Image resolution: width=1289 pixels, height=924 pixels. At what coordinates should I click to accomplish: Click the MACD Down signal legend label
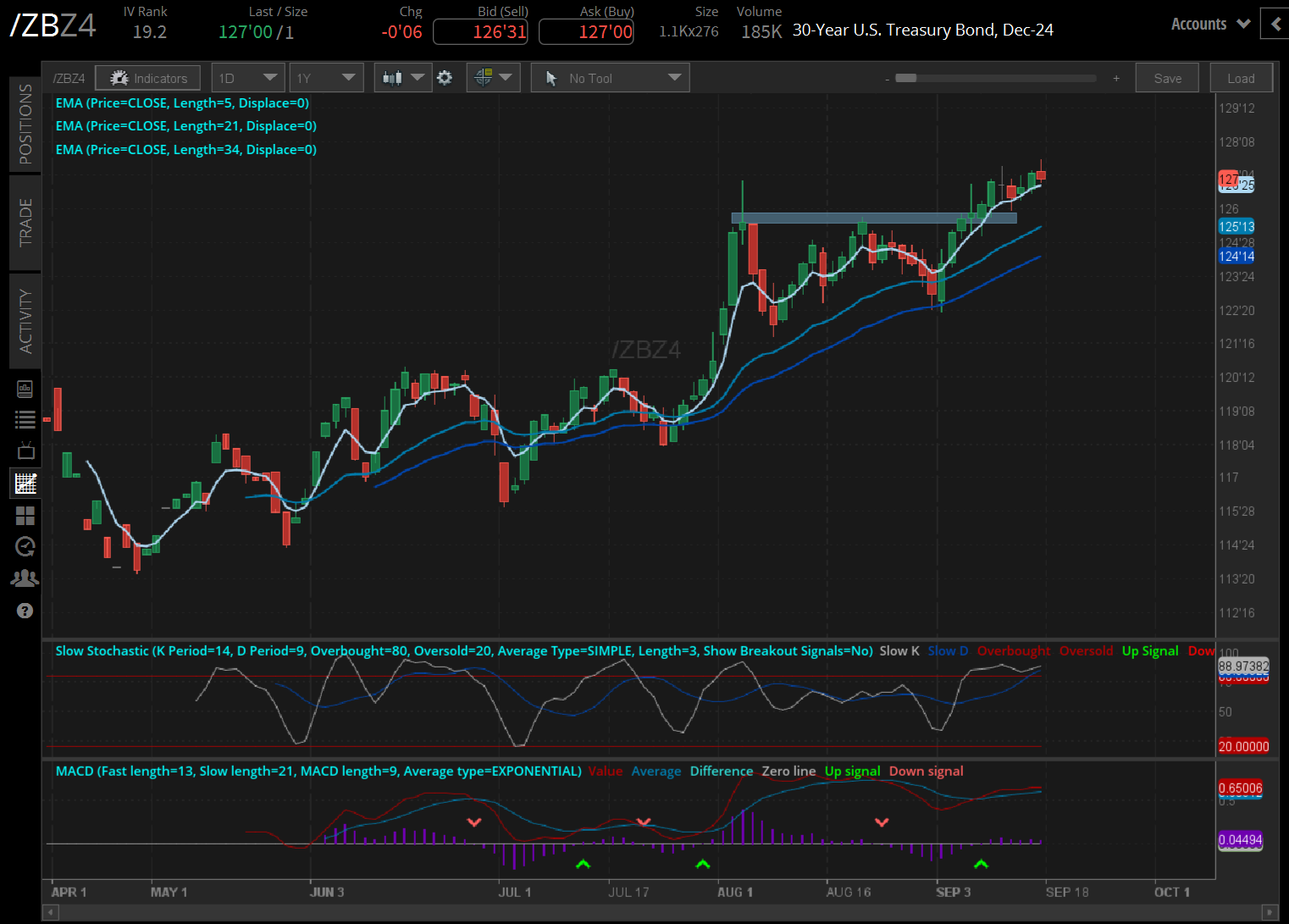pyautogui.click(x=927, y=772)
